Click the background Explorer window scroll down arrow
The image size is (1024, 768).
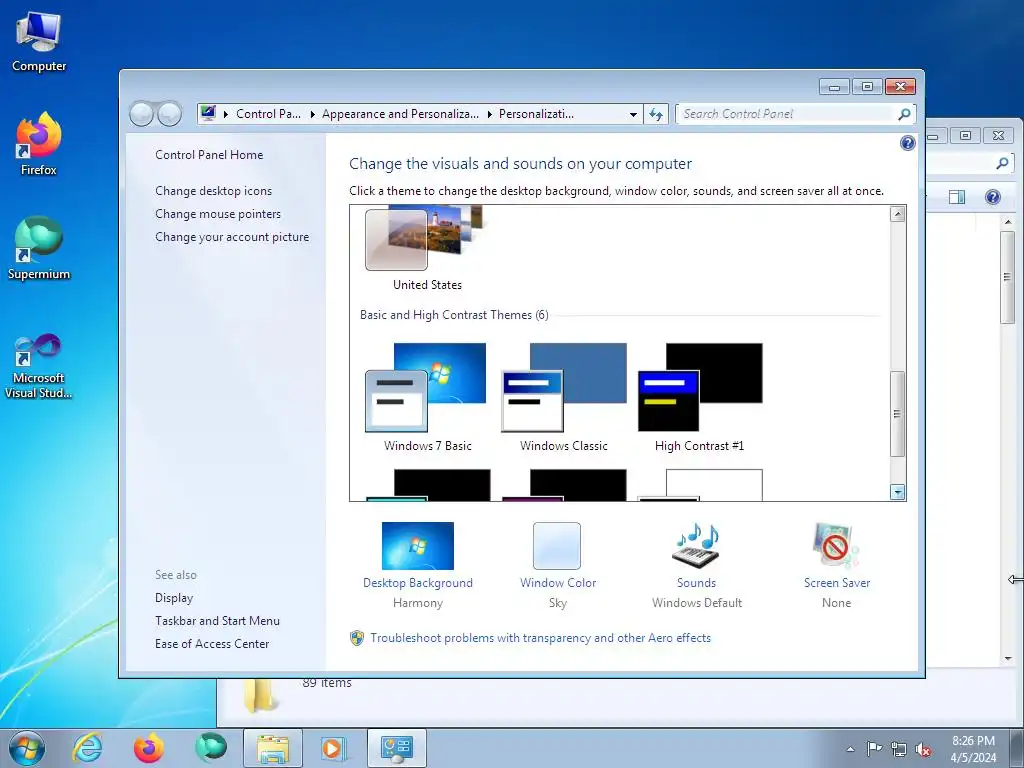pos(1008,658)
